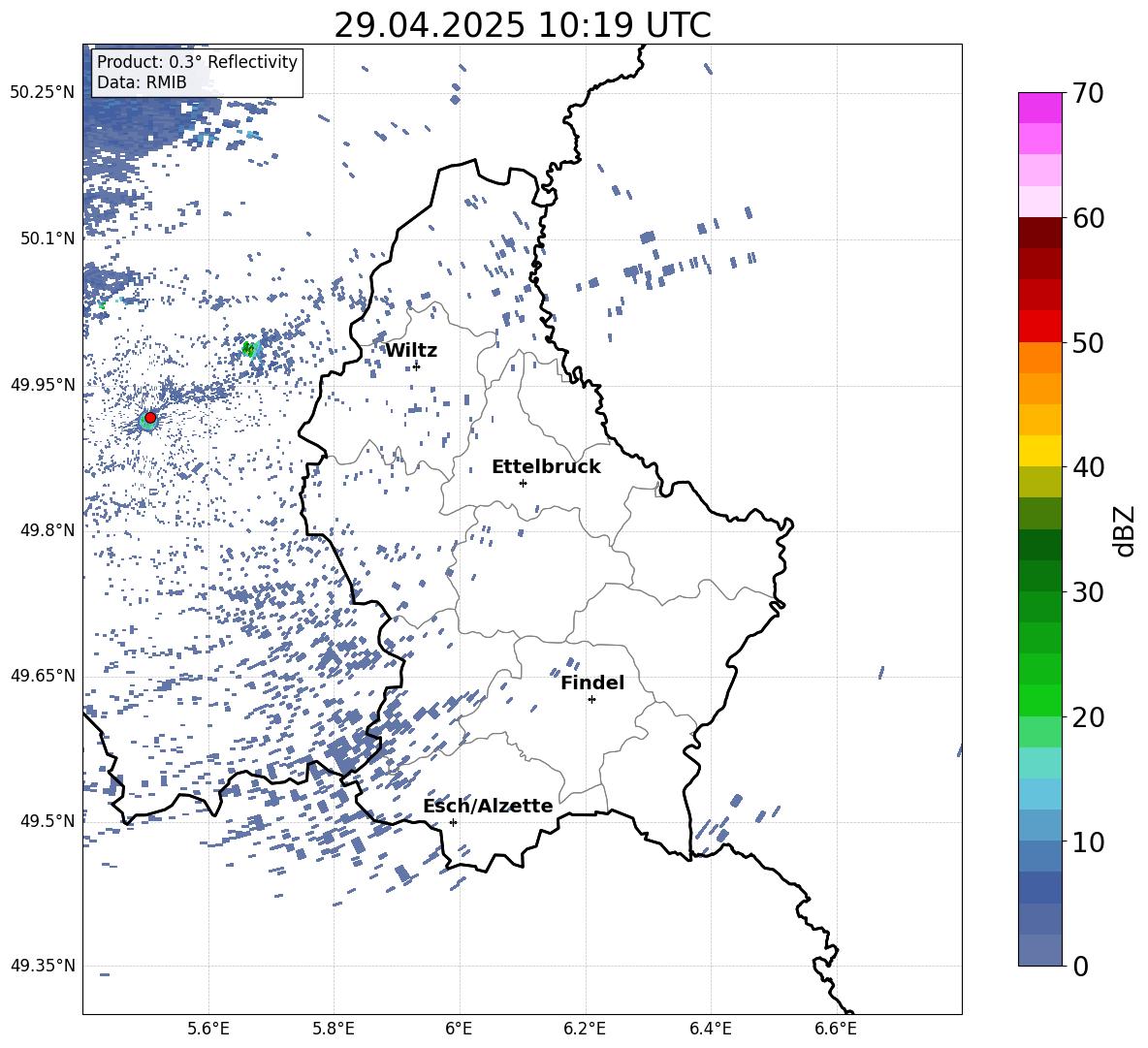1148x1048 pixels.
Task: Click the "Ettelbruck" city label
Action: click(x=546, y=467)
